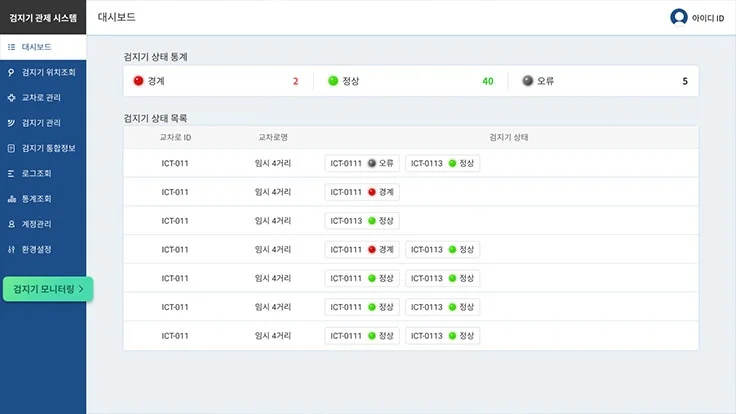The image size is (736, 414).
Task: Click ICT-011 cell in the 오류 chip row
Action: pos(175,163)
